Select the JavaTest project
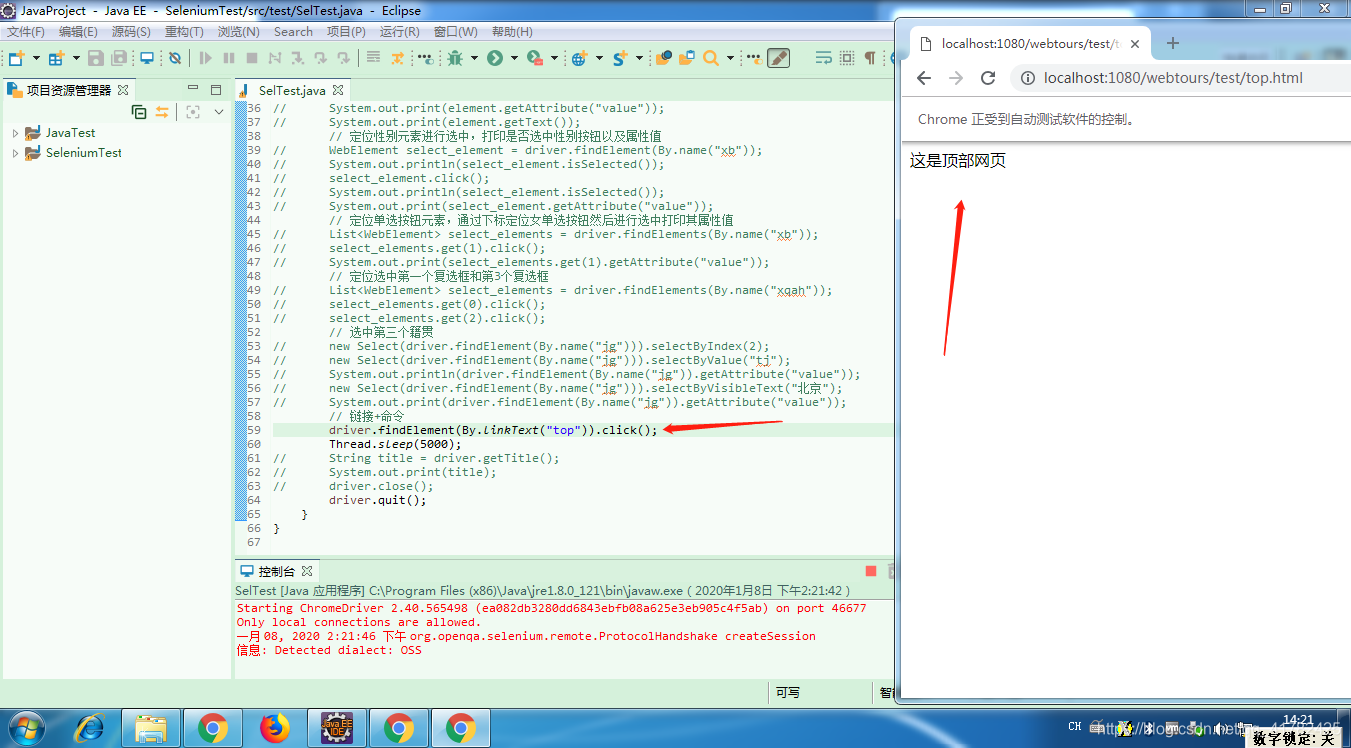The image size is (1351, 748). click(x=70, y=132)
